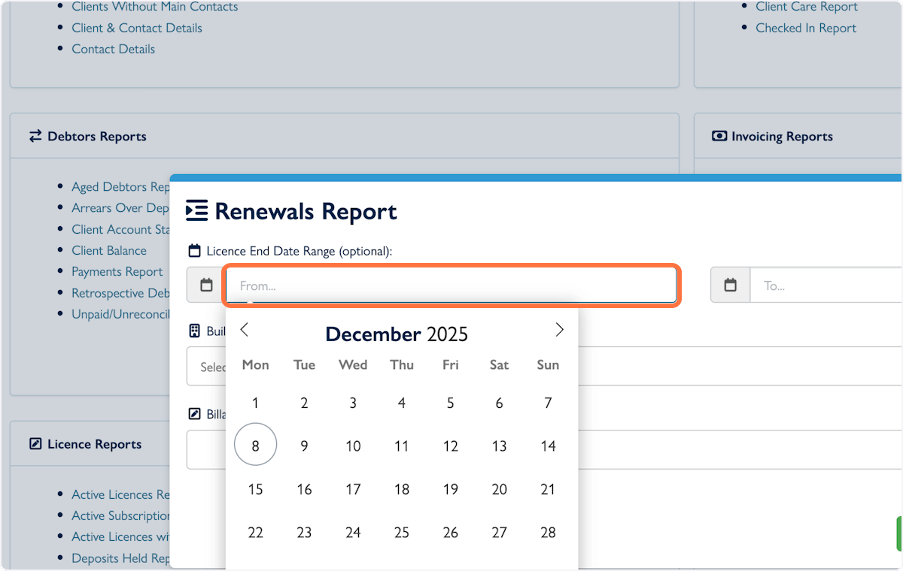
Task: Focus the To date input field
Action: click(x=825, y=286)
